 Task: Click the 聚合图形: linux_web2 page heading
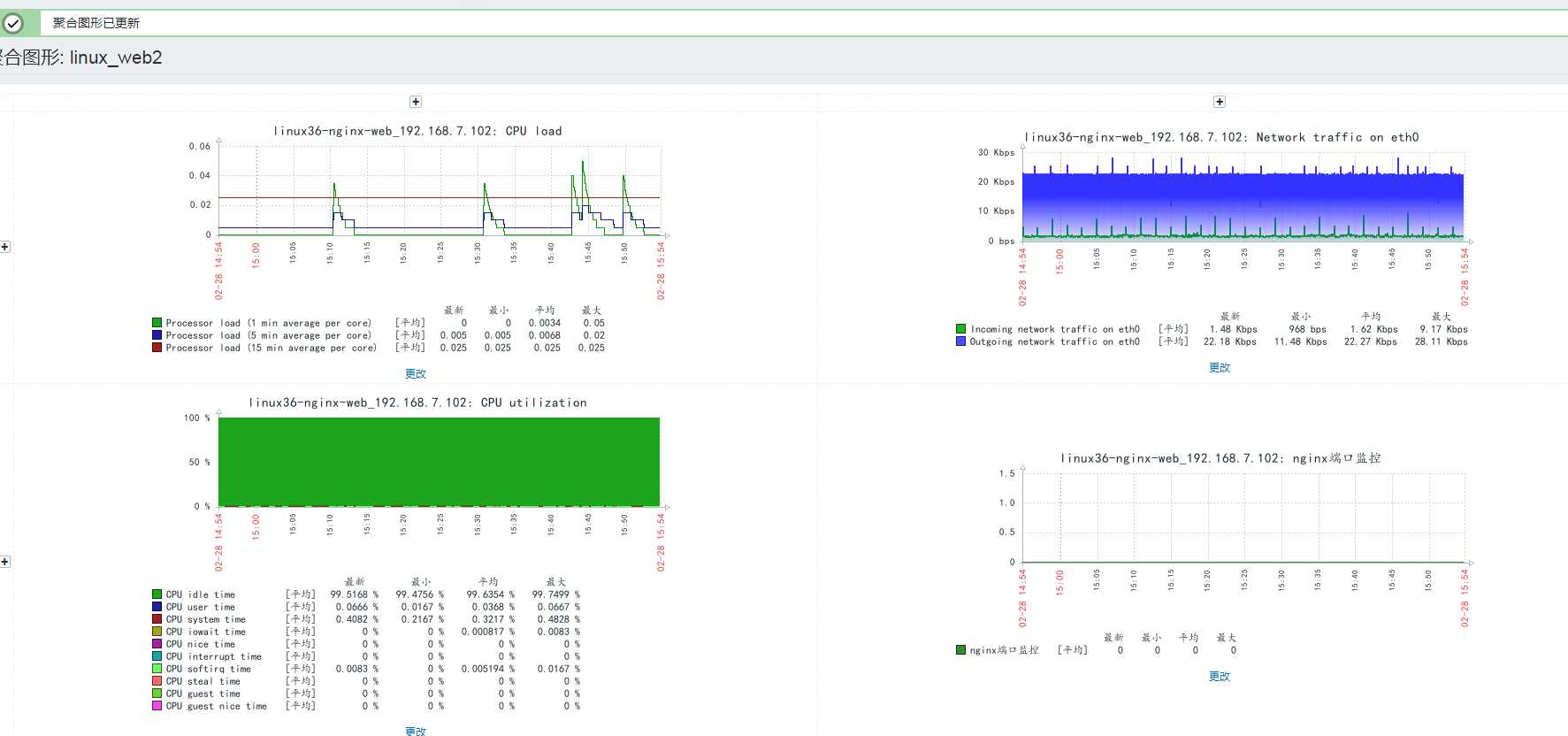pyautogui.click(x=80, y=57)
